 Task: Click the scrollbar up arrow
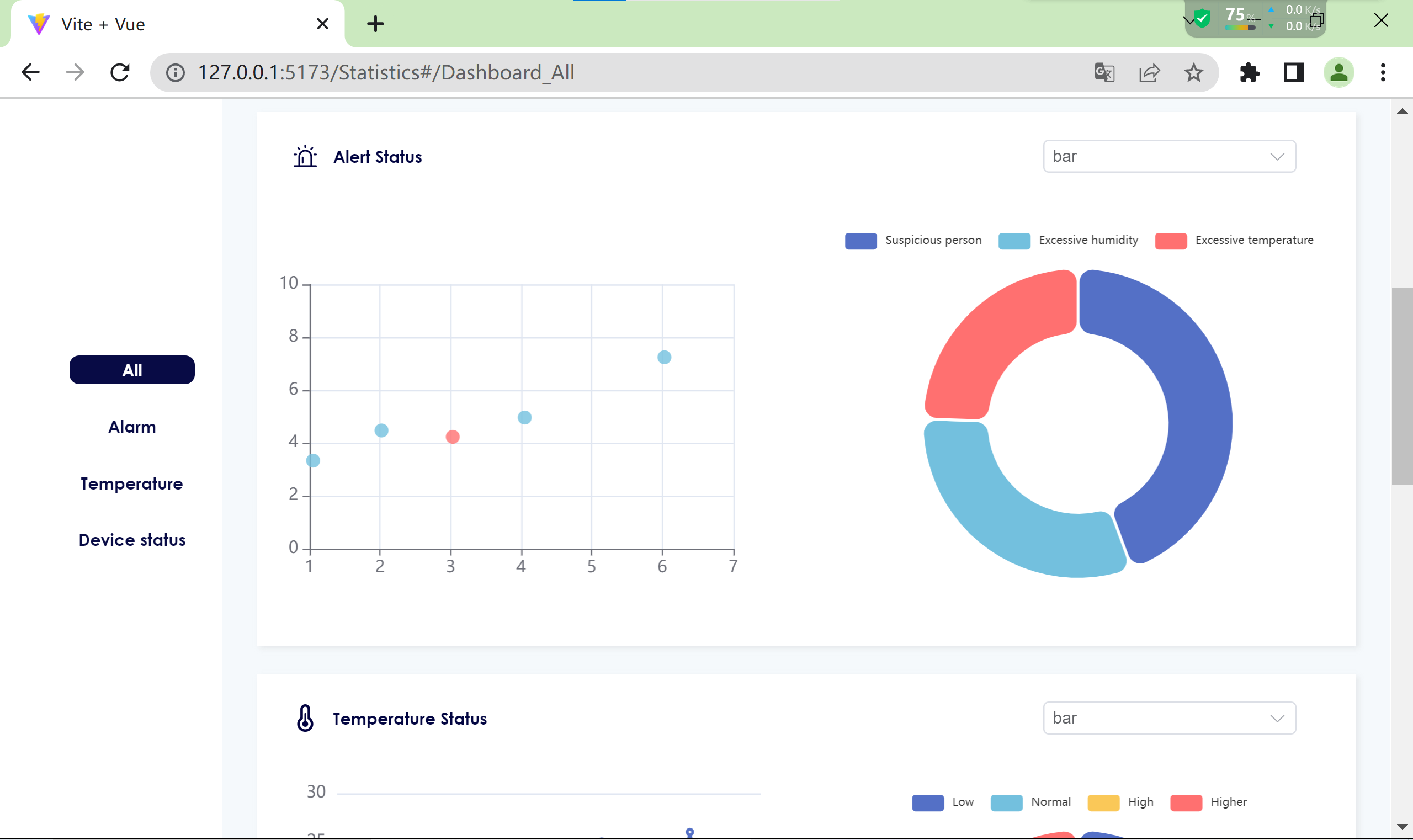(1403, 111)
